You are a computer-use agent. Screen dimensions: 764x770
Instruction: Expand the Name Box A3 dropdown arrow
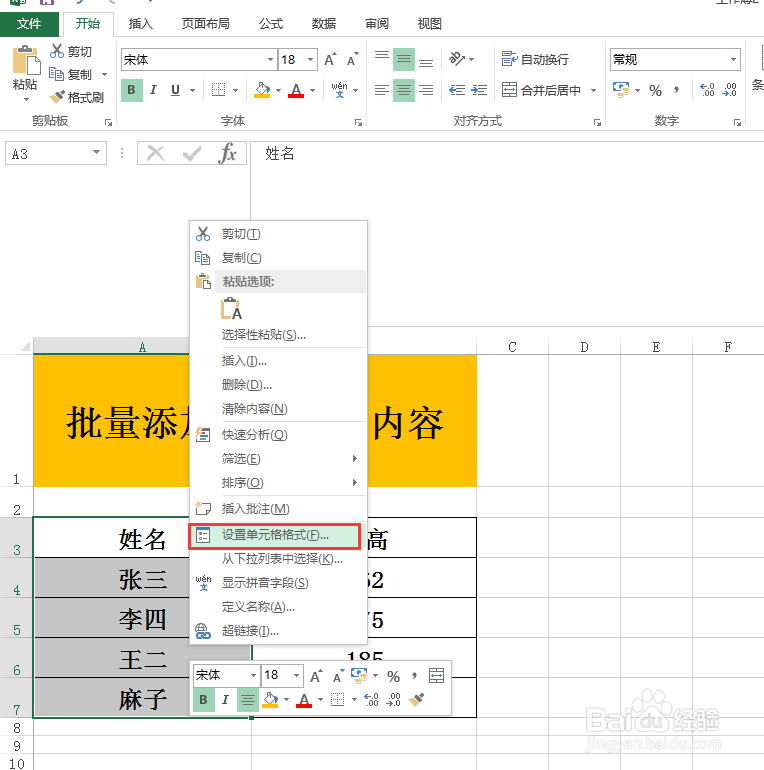(96, 153)
